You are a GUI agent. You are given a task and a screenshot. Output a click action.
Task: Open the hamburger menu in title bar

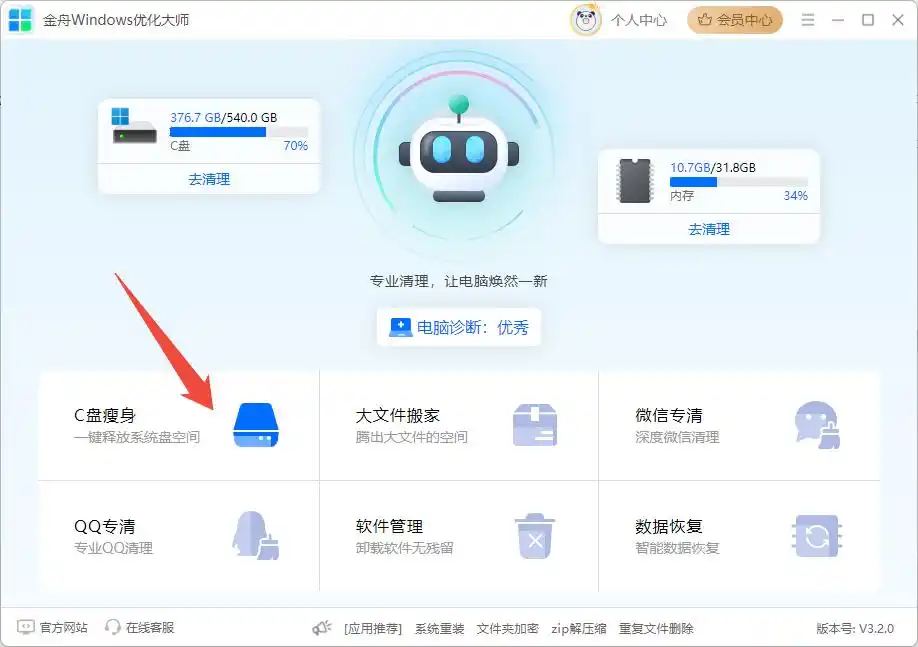point(808,19)
